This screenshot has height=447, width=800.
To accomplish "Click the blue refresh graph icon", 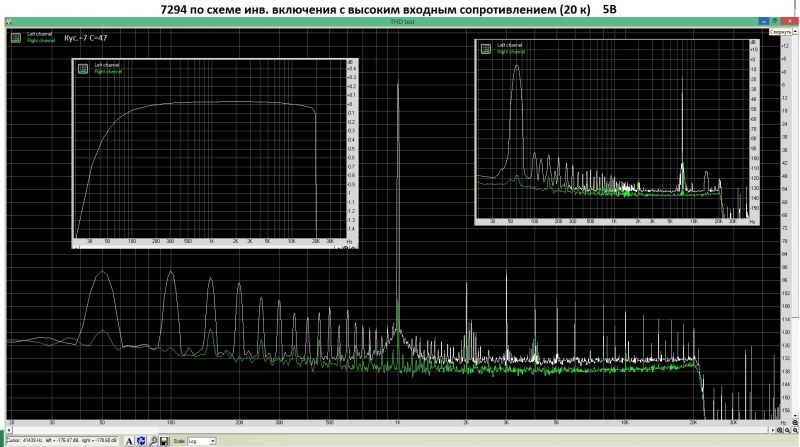I will [143, 440].
